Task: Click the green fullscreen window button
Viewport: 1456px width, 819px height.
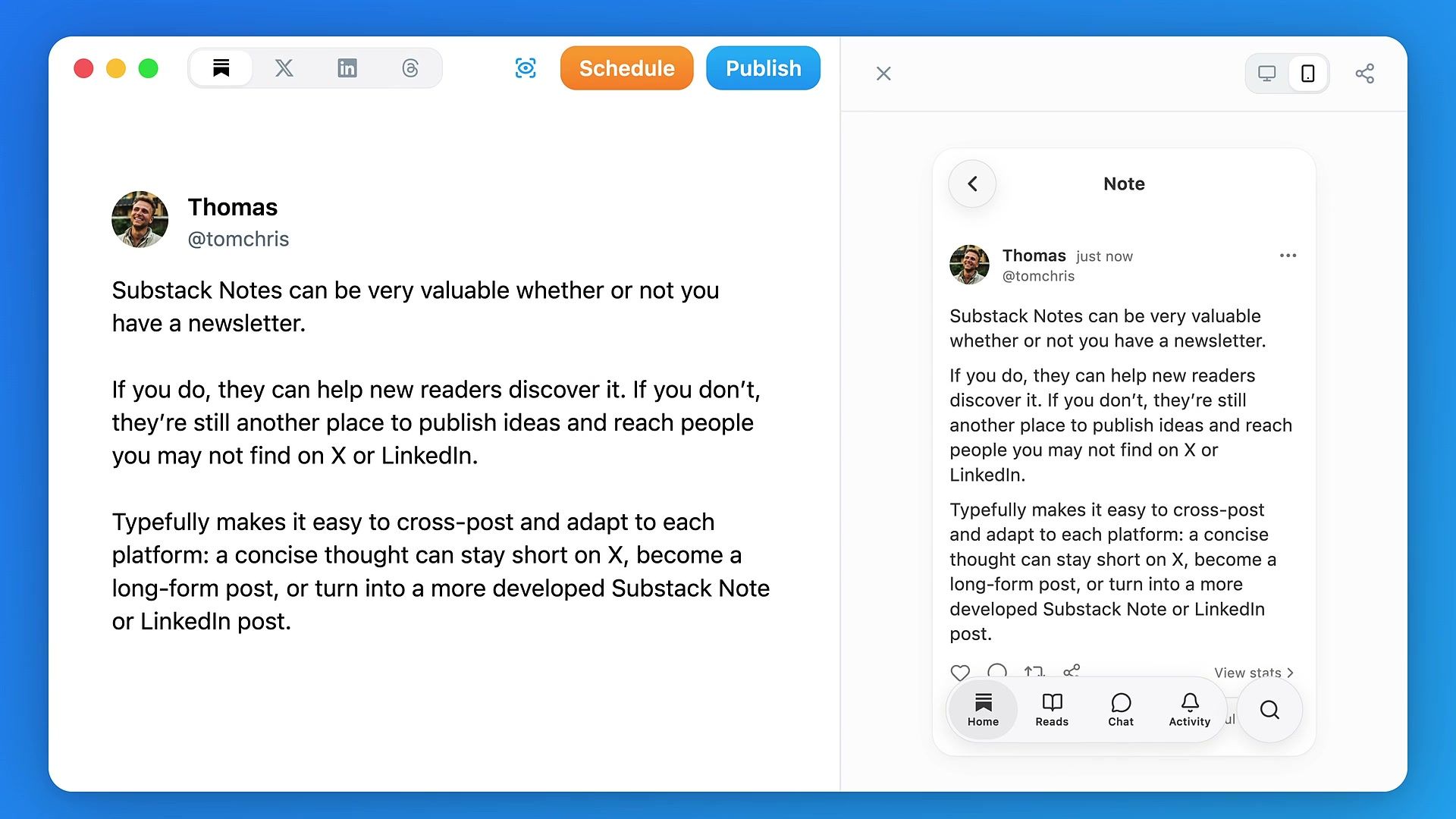Action: coord(149,68)
